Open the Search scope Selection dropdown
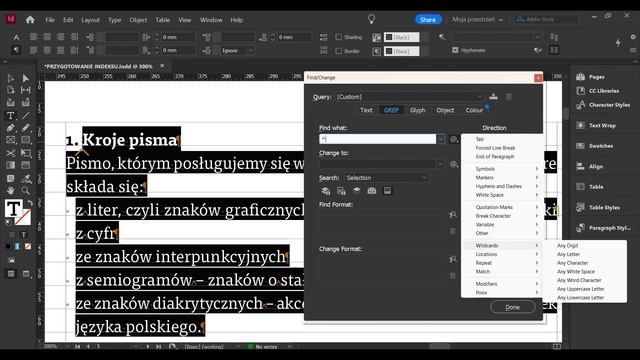Viewport: 640px width, 360px height. pos(386,178)
